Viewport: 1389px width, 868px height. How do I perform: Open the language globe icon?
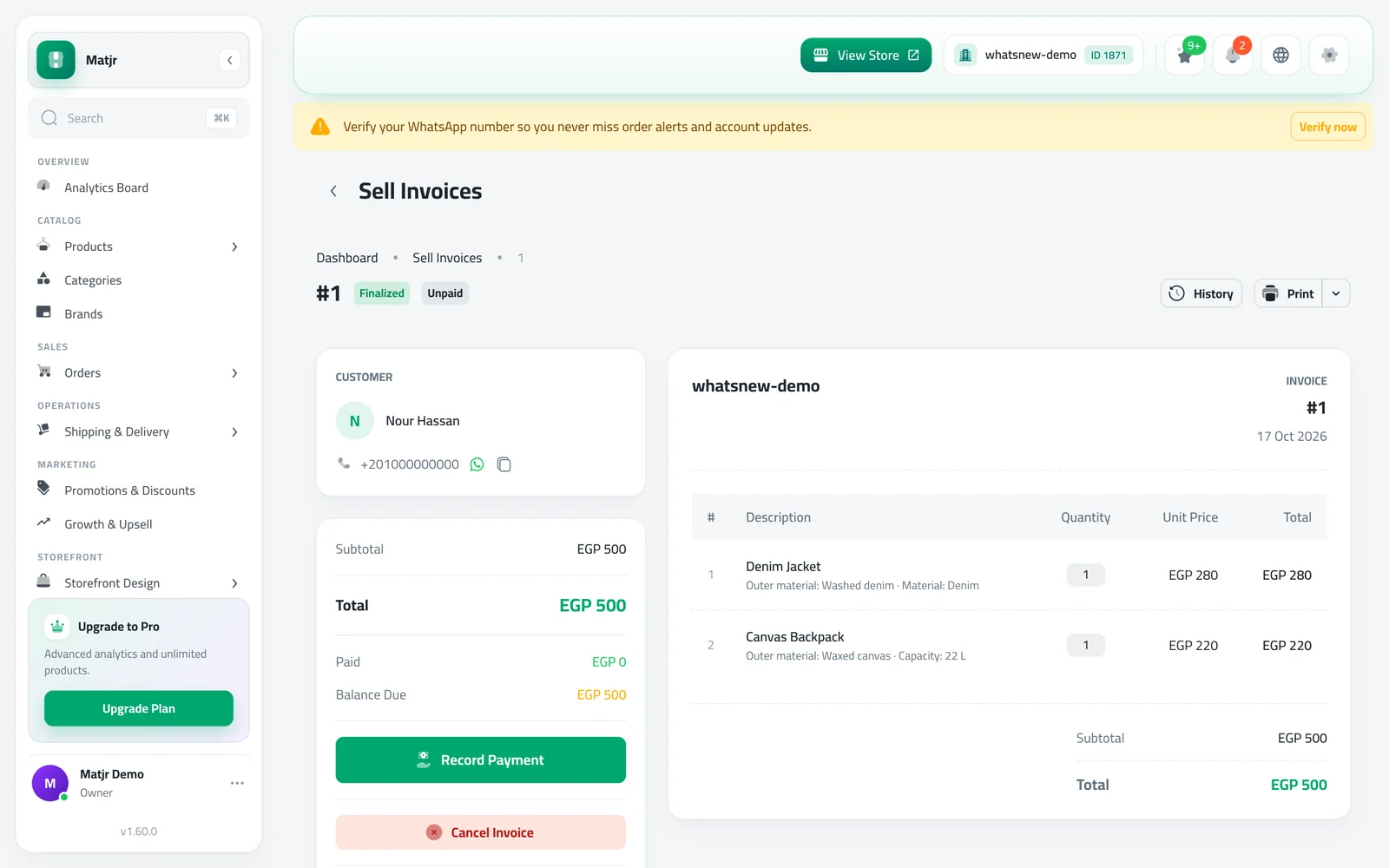tap(1280, 55)
